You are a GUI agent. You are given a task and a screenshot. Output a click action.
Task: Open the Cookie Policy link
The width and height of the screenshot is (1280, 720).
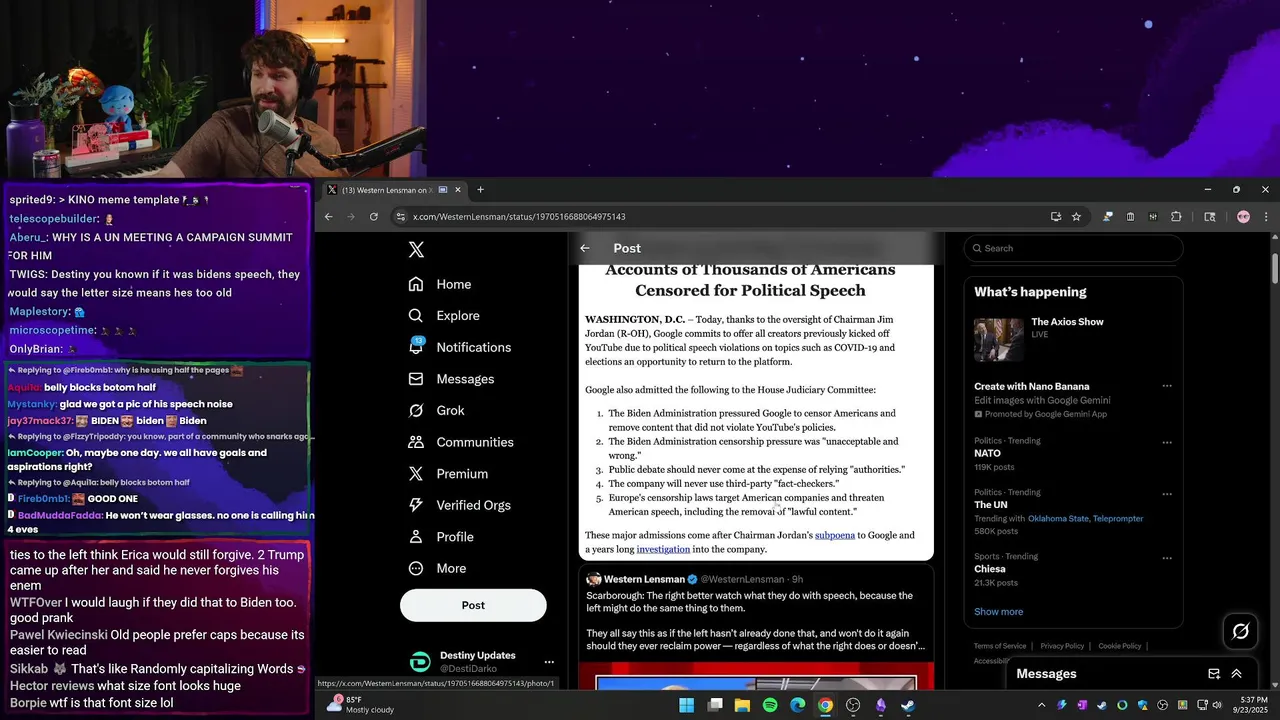tap(1121, 646)
